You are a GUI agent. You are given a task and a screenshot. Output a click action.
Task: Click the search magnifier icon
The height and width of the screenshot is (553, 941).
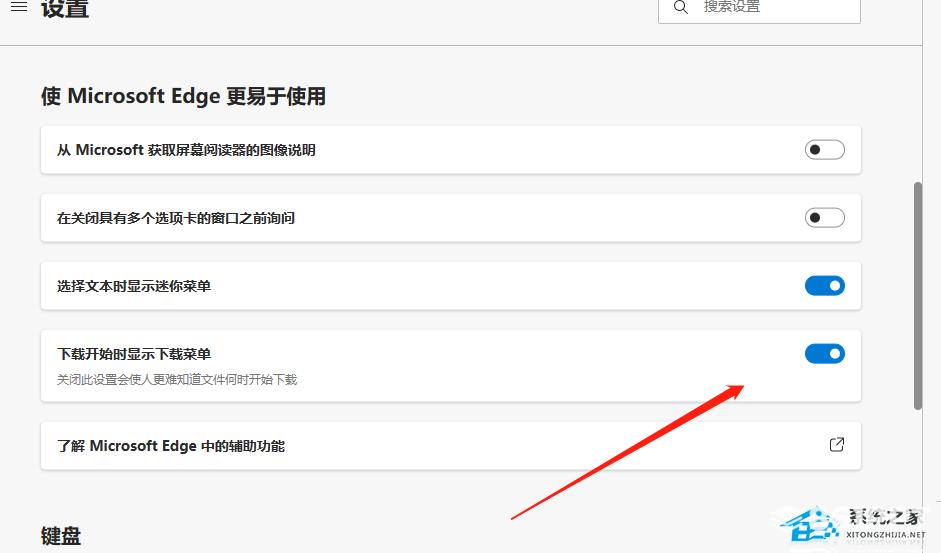681,7
